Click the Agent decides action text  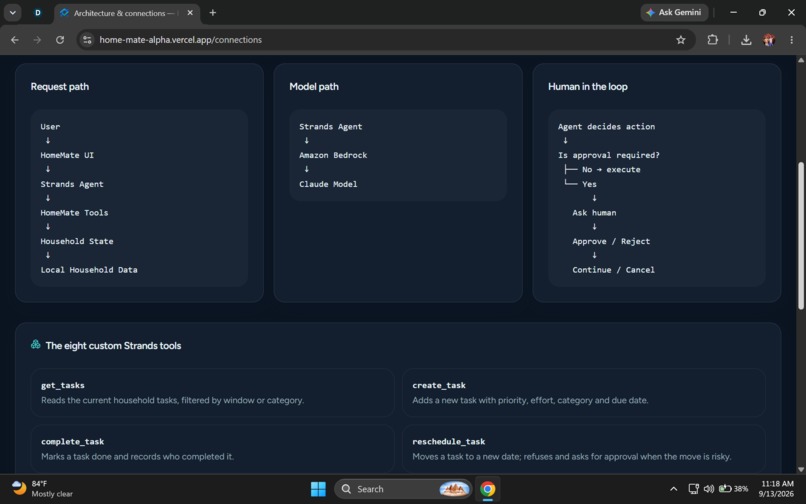(x=606, y=127)
